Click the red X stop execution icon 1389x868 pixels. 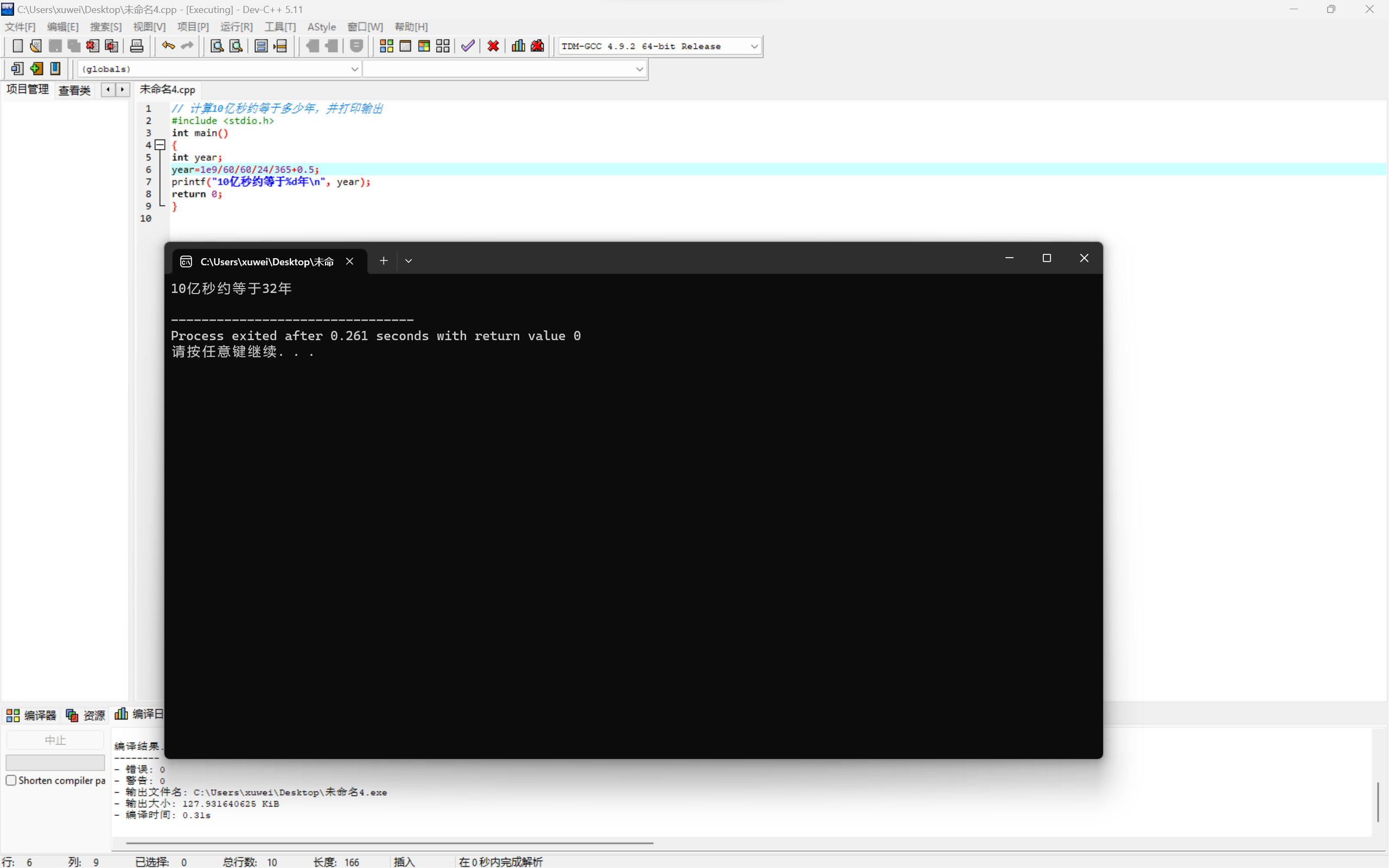(x=493, y=46)
